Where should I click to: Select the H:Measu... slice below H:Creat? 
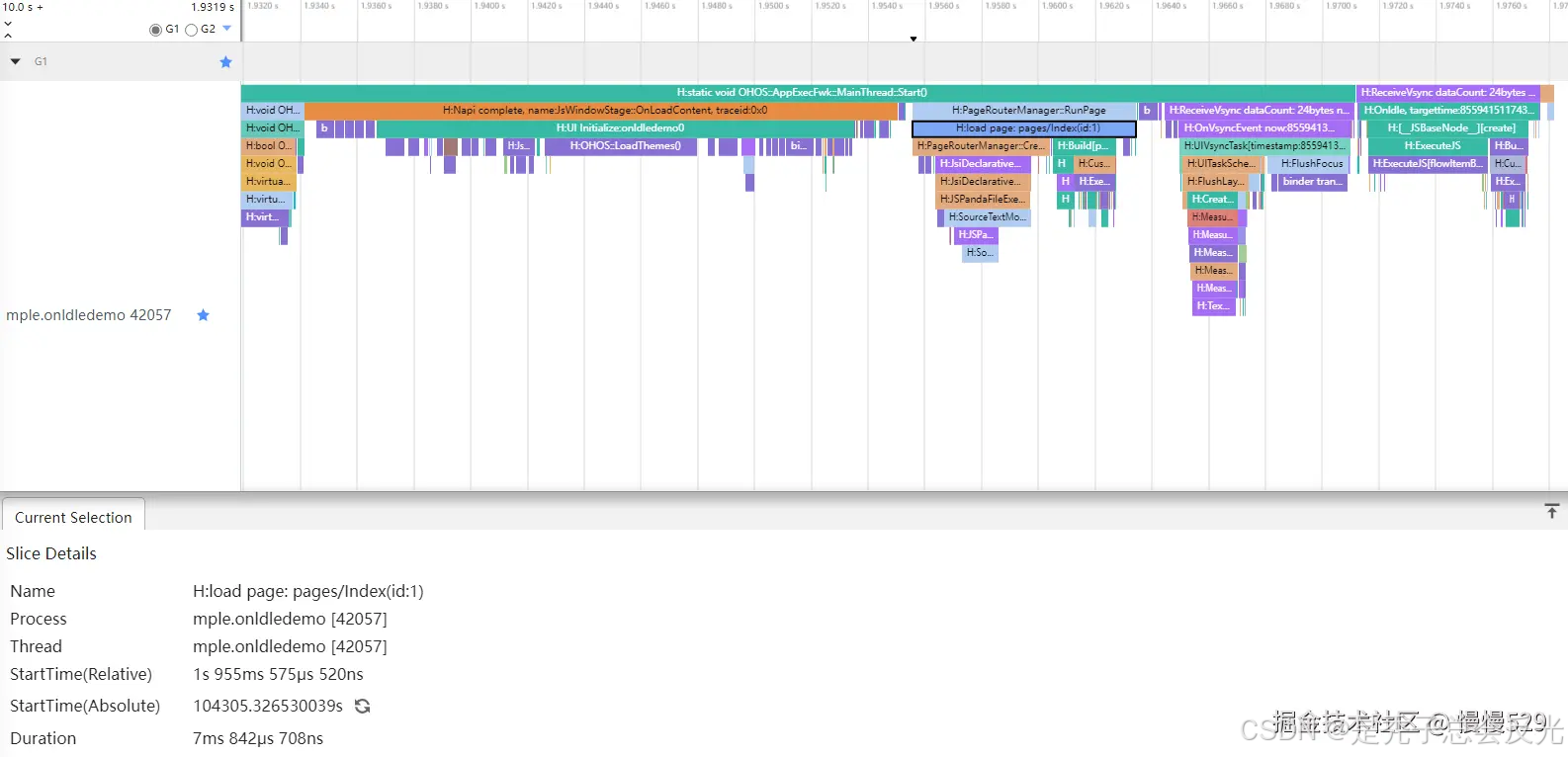1213,217
